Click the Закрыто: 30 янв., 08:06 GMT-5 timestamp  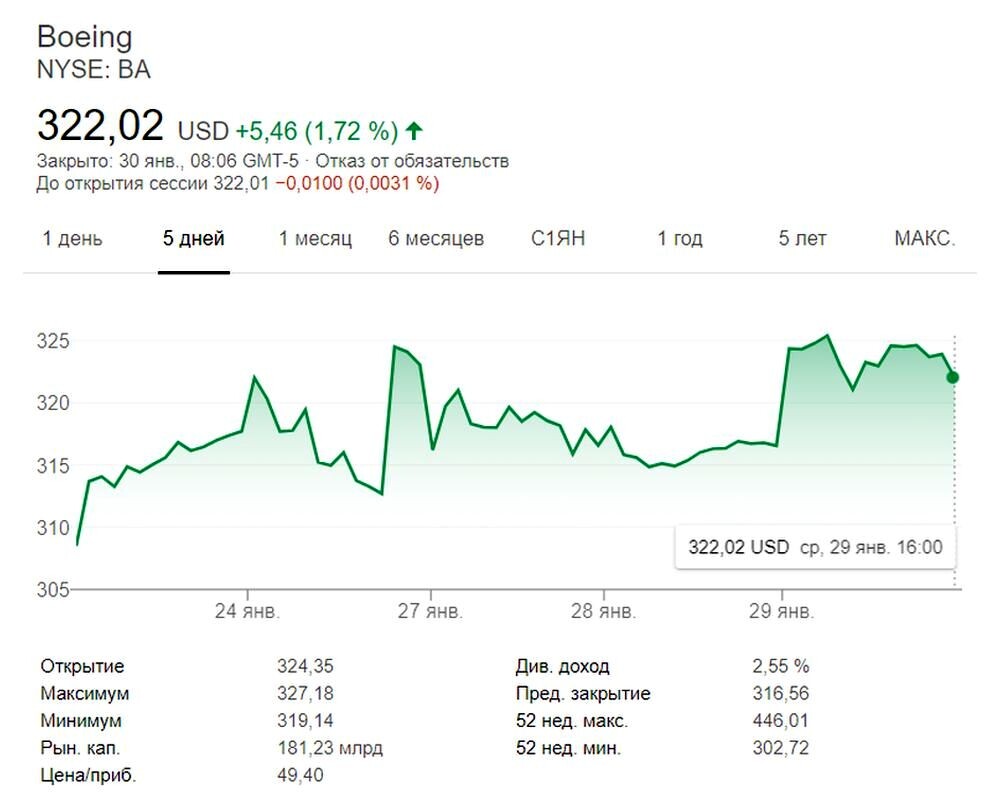pos(168,161)
